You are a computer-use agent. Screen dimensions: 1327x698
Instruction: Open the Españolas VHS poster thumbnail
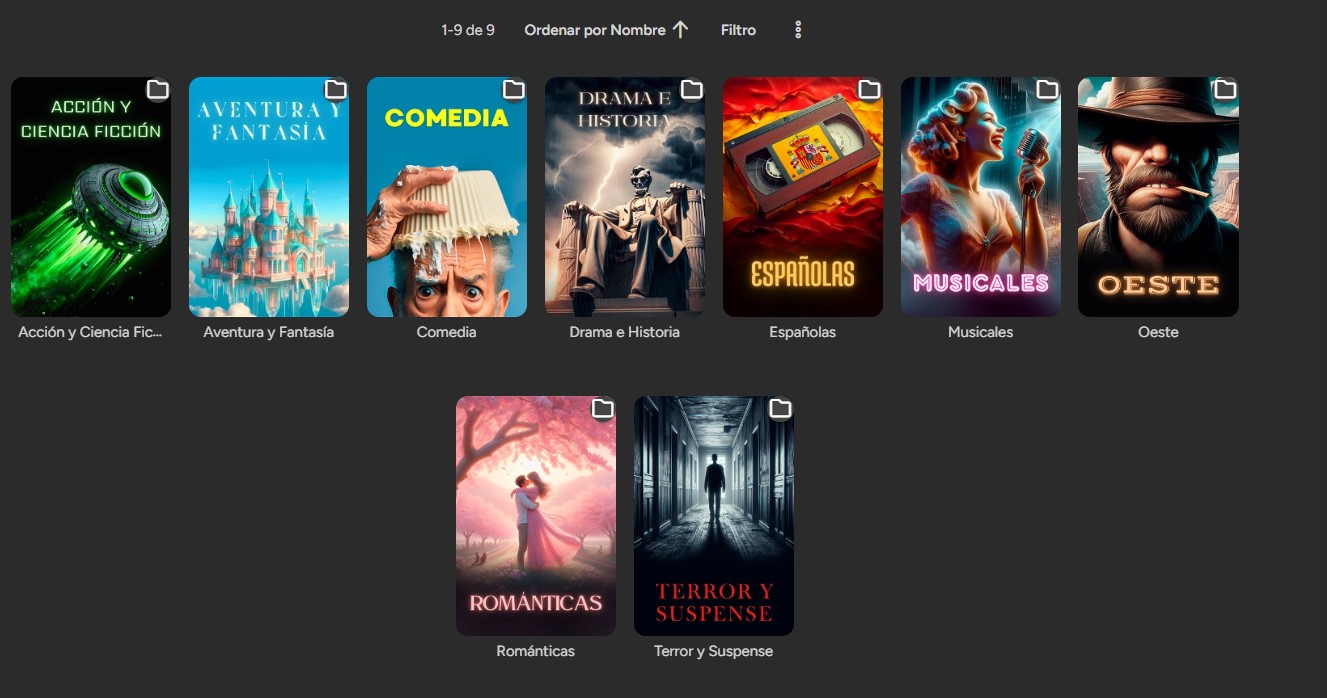(803, 197)
